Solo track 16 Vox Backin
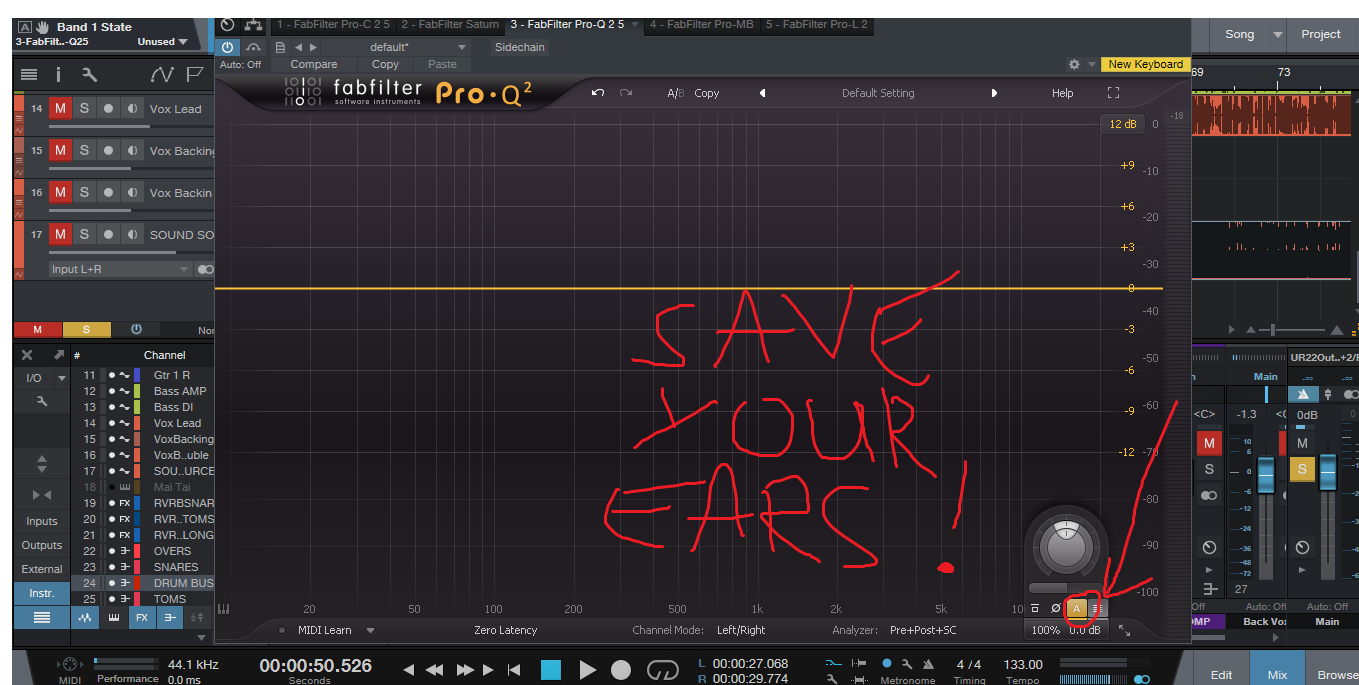This screenshot has height=685, width=1359. tap(84, 192)
